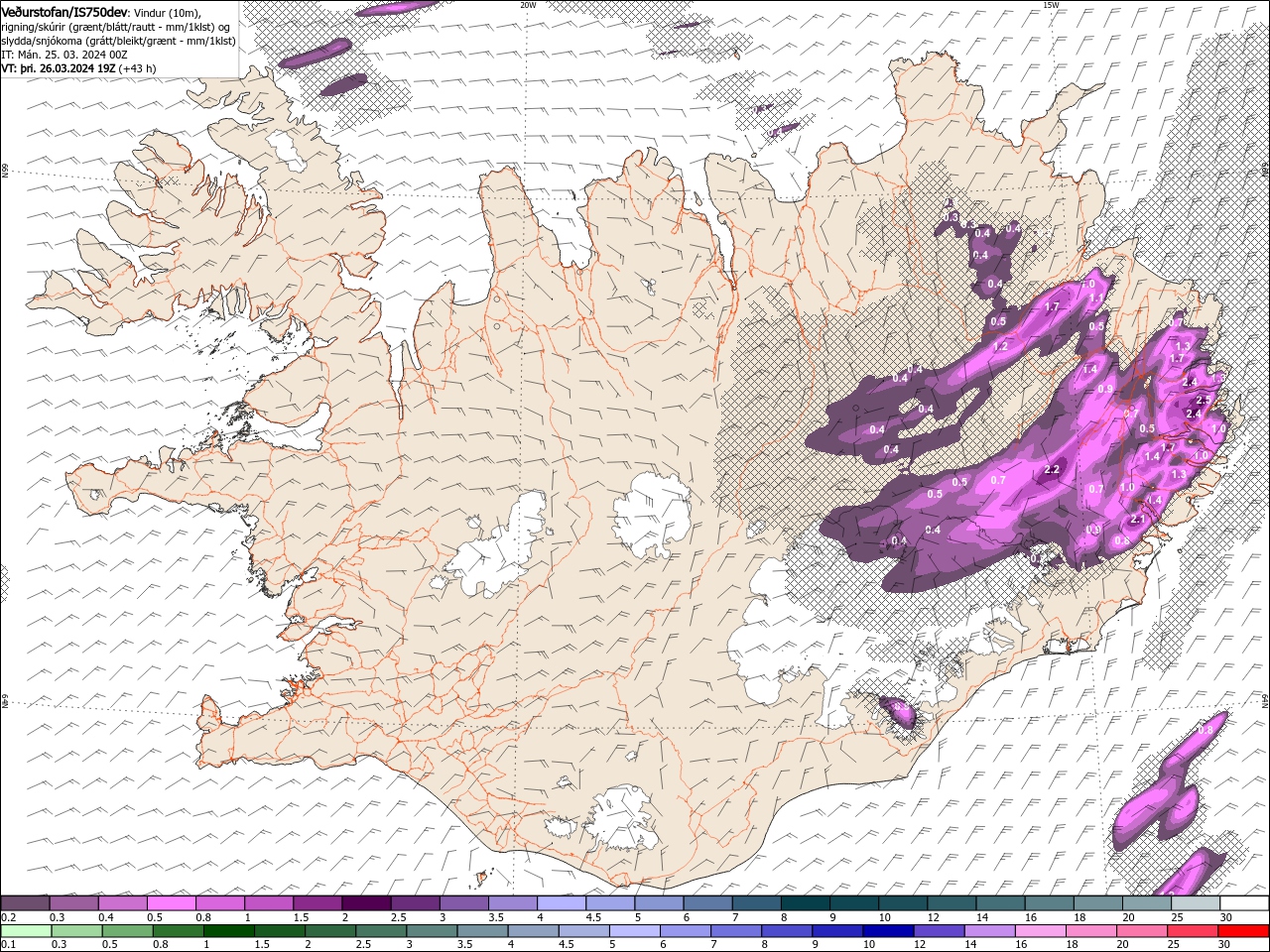Screen dimensions: 1270x952
Task: Click the 15W longitude label
Action: coord(1051,5)
